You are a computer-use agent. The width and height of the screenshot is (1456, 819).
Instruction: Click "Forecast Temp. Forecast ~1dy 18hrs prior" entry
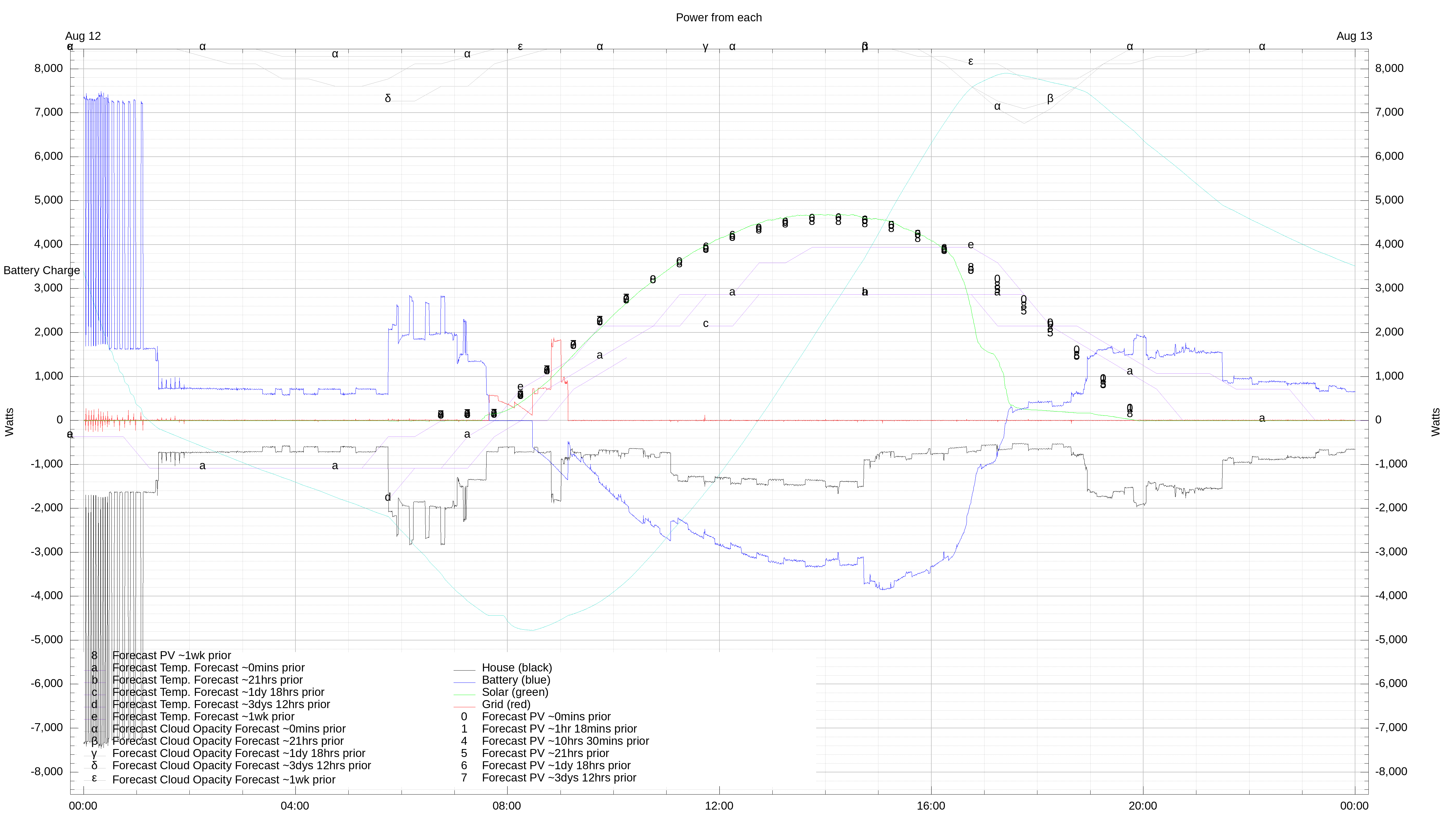coord(218,692)
